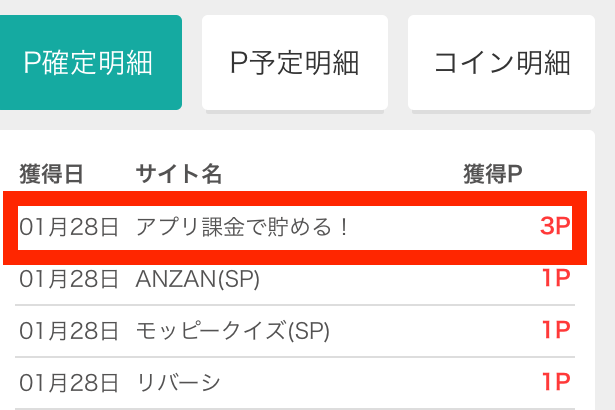Select the ANZAN(SP) site name
Screen dimensions: 615x410
(197, 279)
